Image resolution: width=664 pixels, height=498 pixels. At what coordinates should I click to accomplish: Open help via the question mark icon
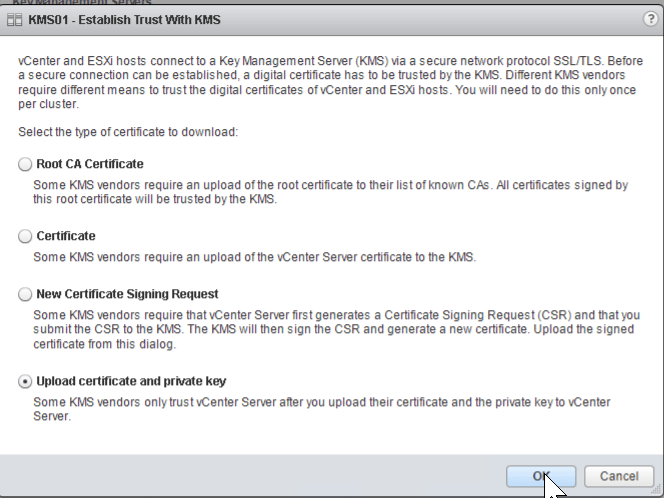point(650,20)
